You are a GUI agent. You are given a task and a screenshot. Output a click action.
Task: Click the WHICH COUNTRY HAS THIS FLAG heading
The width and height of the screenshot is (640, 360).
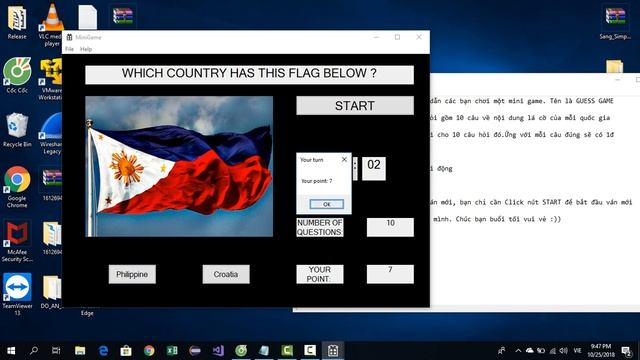tap(249, 75)
